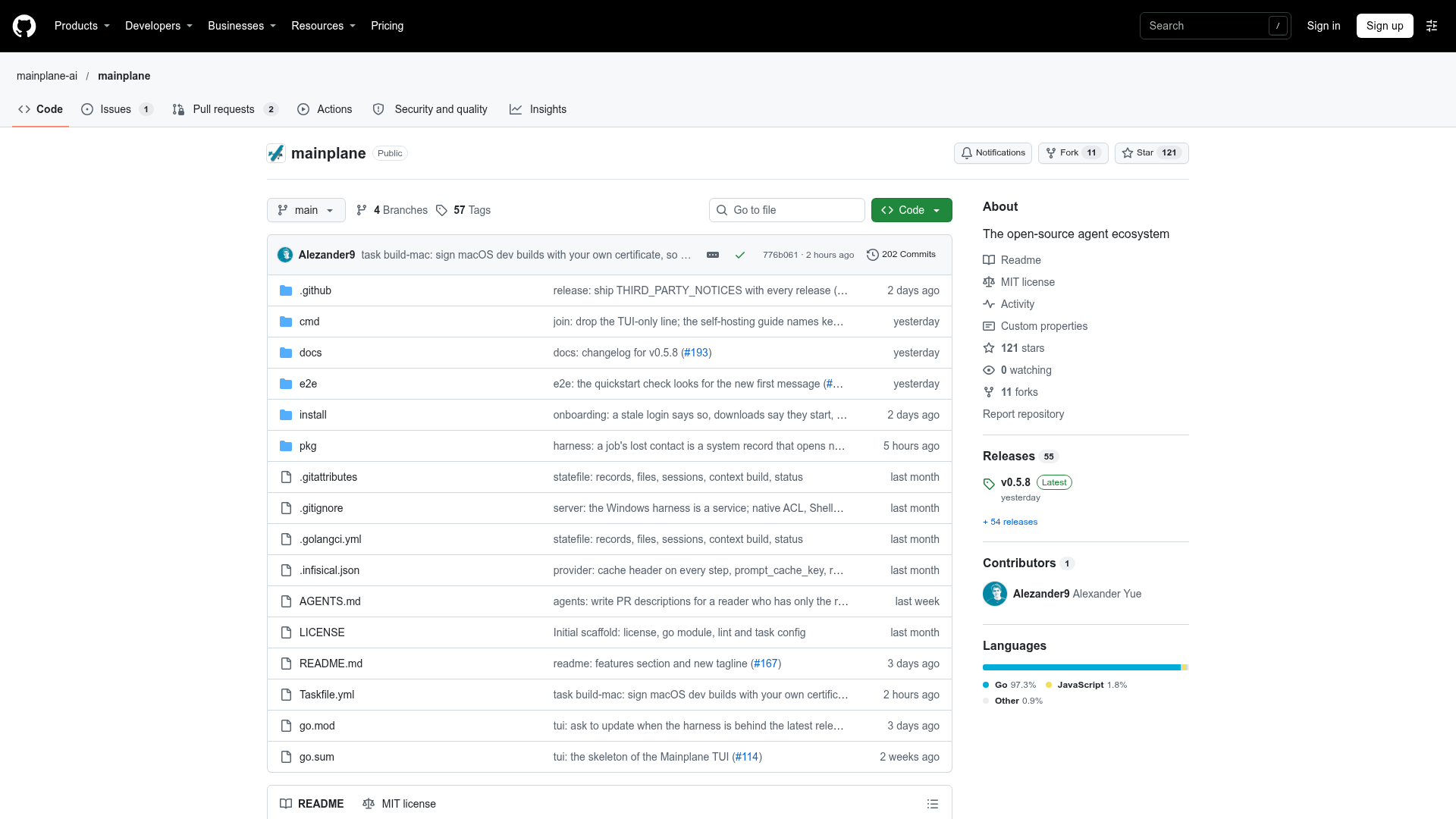Switch to the Pull requests tab
Image resolution: width=1456 pixels, height=819 pixels.
click(x=225, y=109)
